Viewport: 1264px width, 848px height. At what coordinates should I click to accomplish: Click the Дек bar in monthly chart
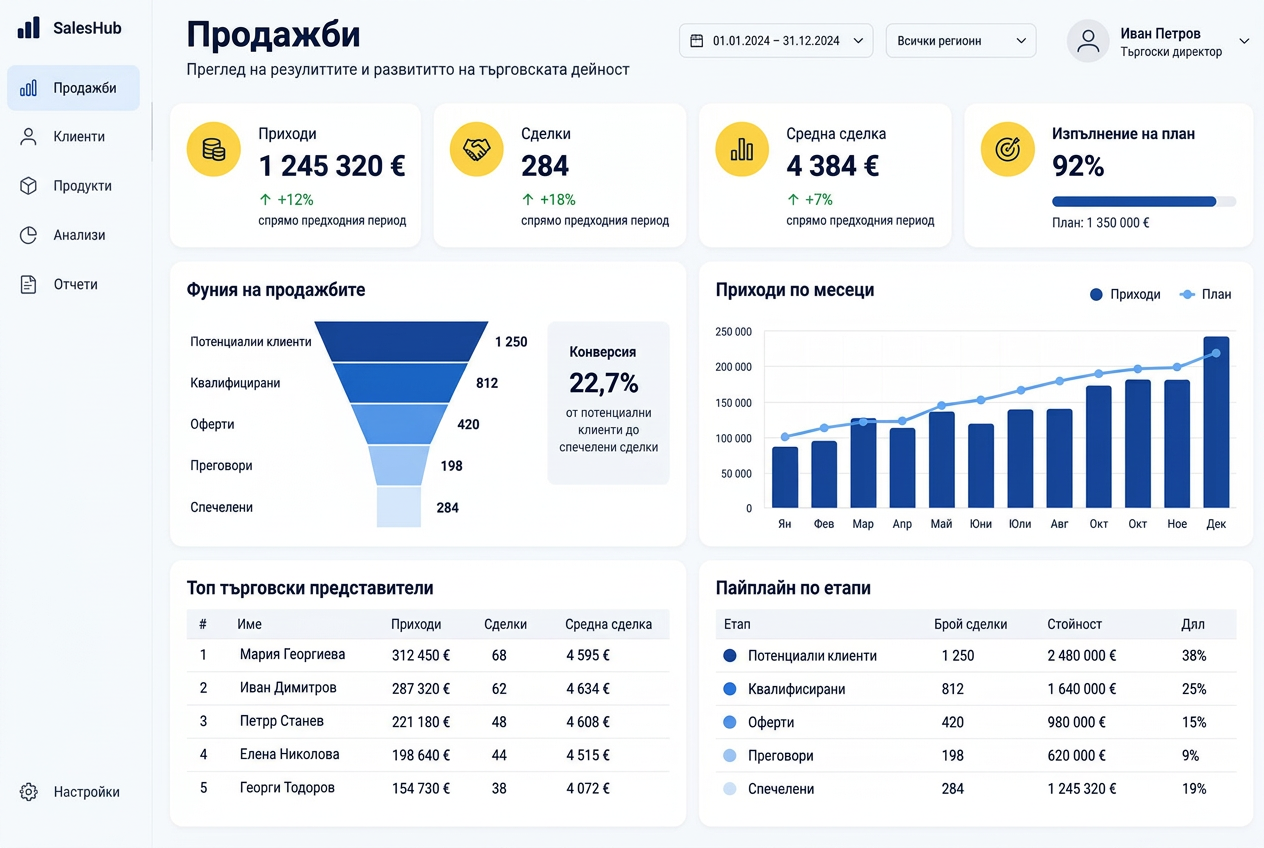tap(1216, 422)
